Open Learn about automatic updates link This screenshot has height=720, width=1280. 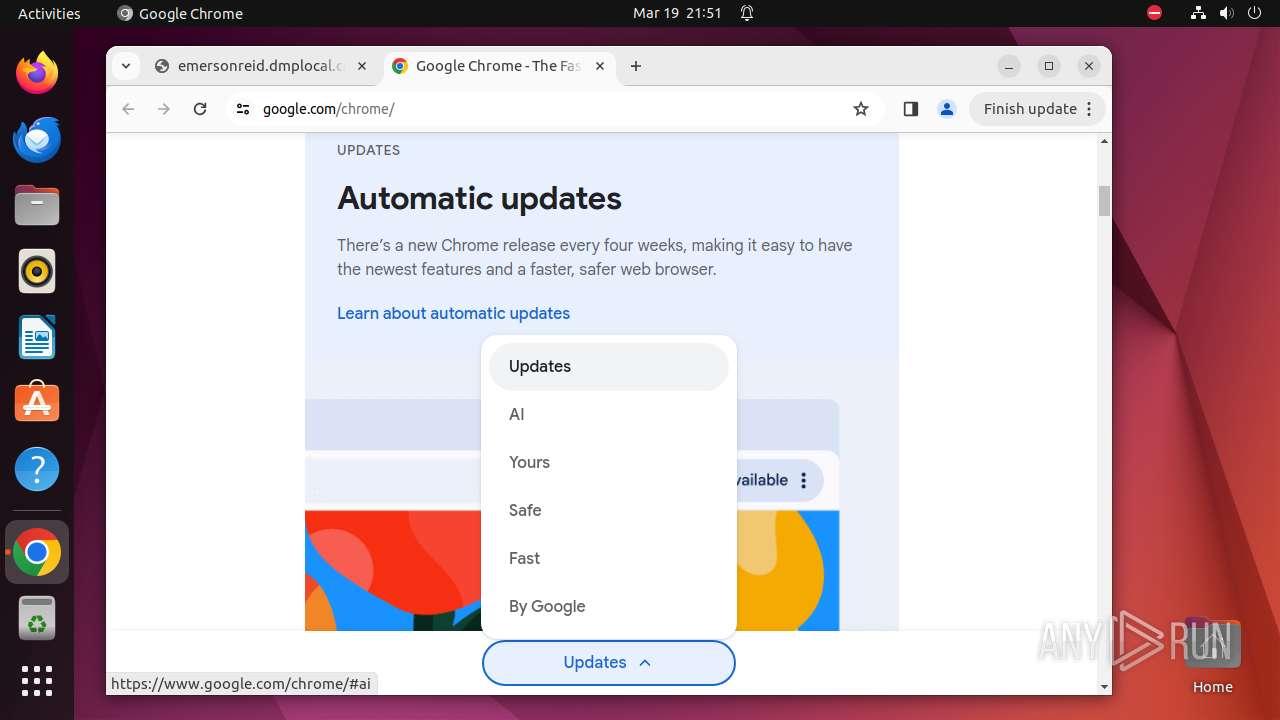point(453,313)
